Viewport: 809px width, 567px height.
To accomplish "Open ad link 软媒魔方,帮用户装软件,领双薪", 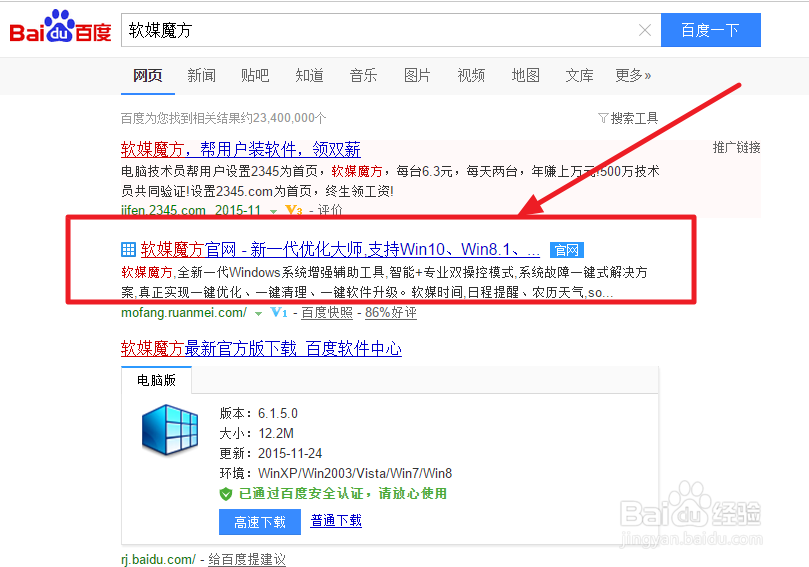I will 240,150.
